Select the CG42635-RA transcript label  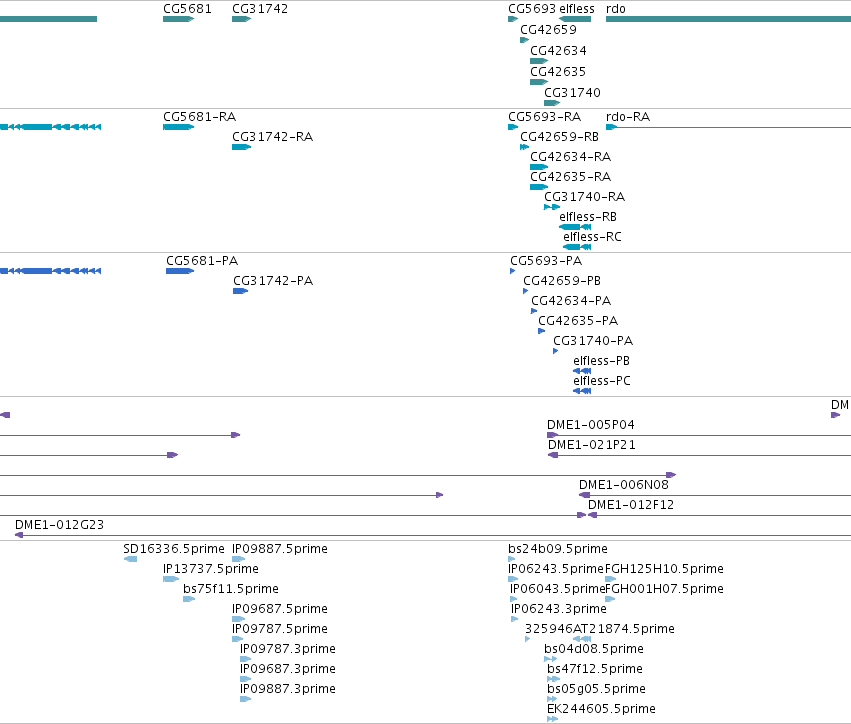coord(570,177)
